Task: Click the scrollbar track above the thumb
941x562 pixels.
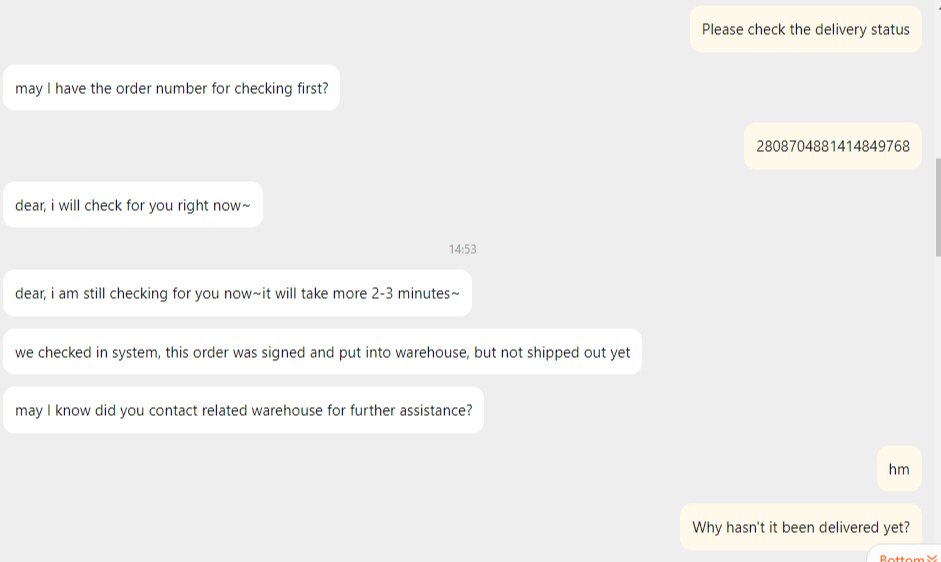Action: (937, 80)
